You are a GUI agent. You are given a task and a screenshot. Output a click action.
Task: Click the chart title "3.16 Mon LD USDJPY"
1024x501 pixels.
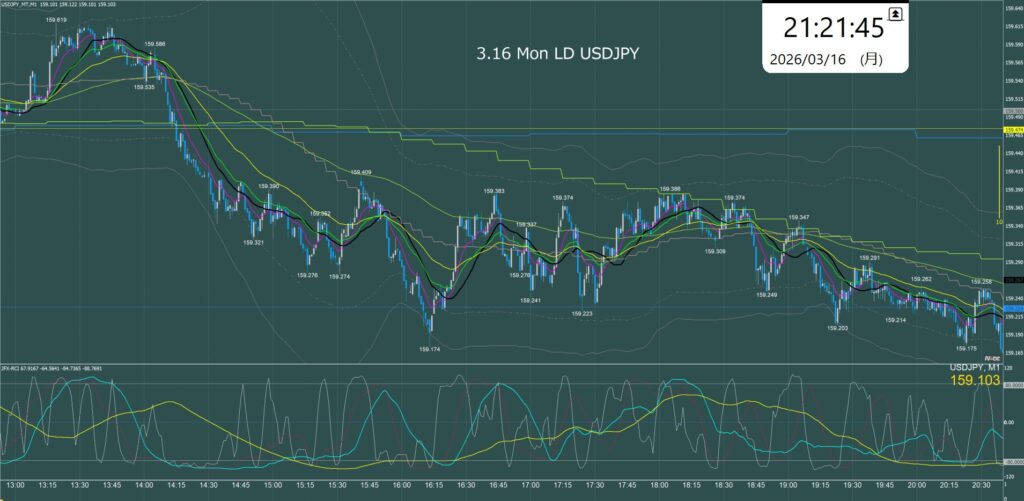(558, 54)
